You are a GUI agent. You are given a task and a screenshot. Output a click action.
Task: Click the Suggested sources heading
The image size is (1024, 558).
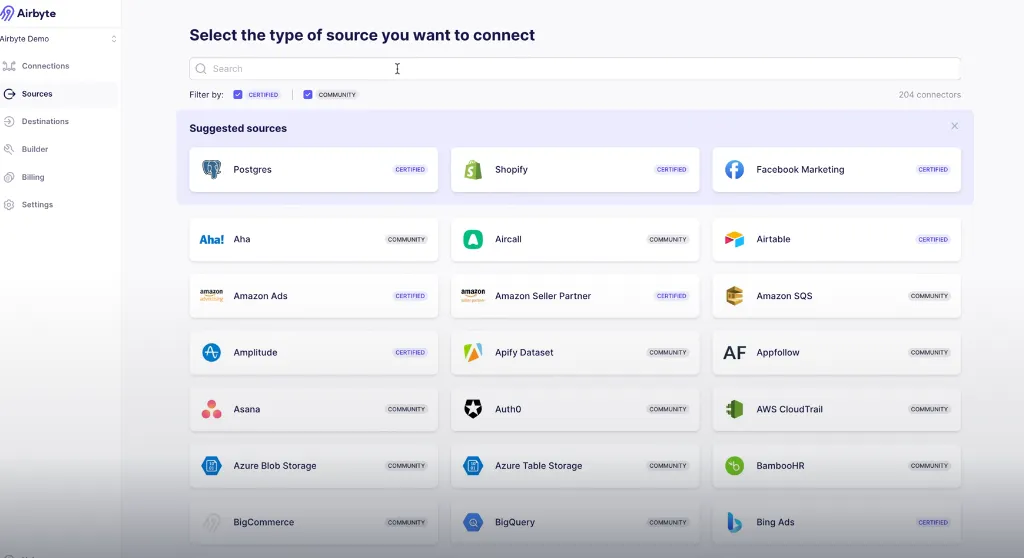[238, 129]
